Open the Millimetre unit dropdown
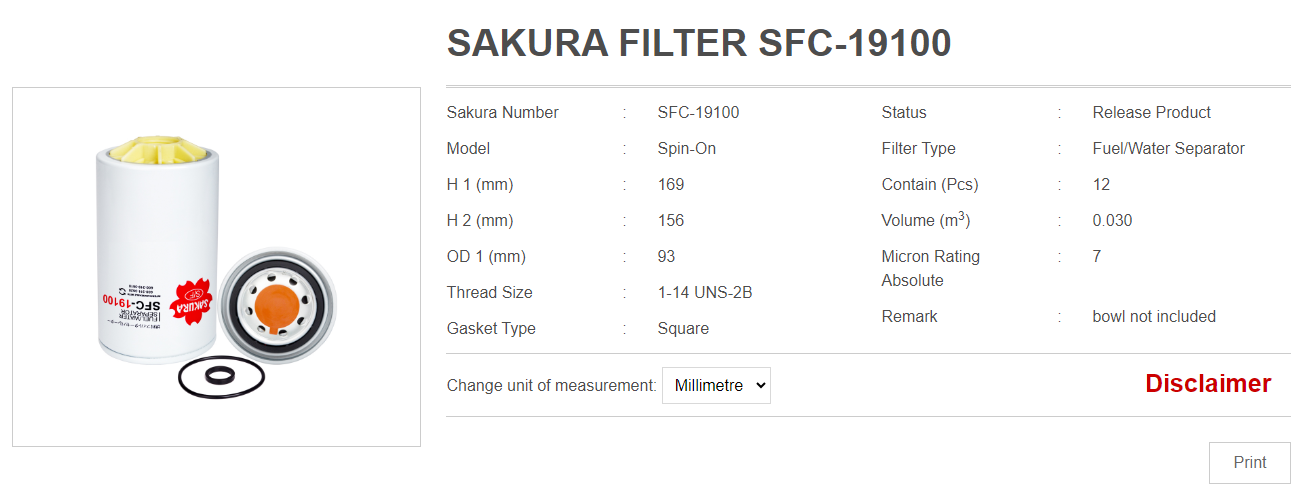Viewport: 1297px width, 491px height. coord(716,385)
